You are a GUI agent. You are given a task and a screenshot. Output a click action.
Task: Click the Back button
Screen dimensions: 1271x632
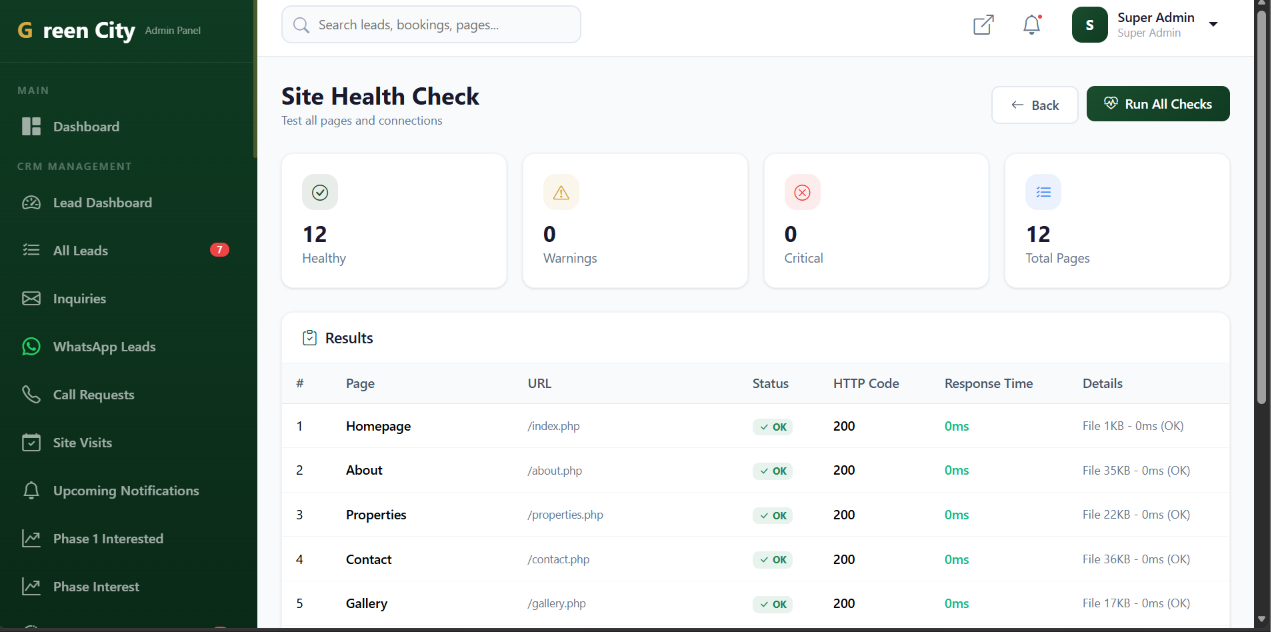click(1035, 105)
